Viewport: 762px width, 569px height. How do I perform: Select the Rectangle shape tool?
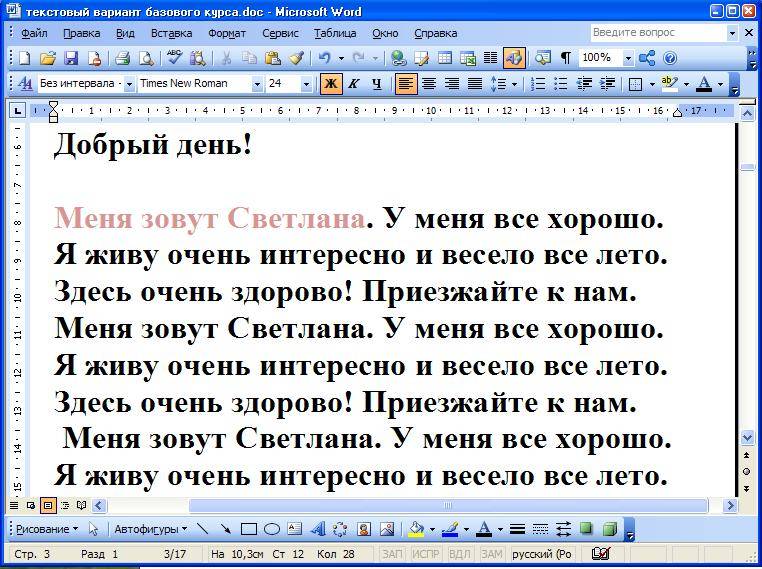point(248,529)
